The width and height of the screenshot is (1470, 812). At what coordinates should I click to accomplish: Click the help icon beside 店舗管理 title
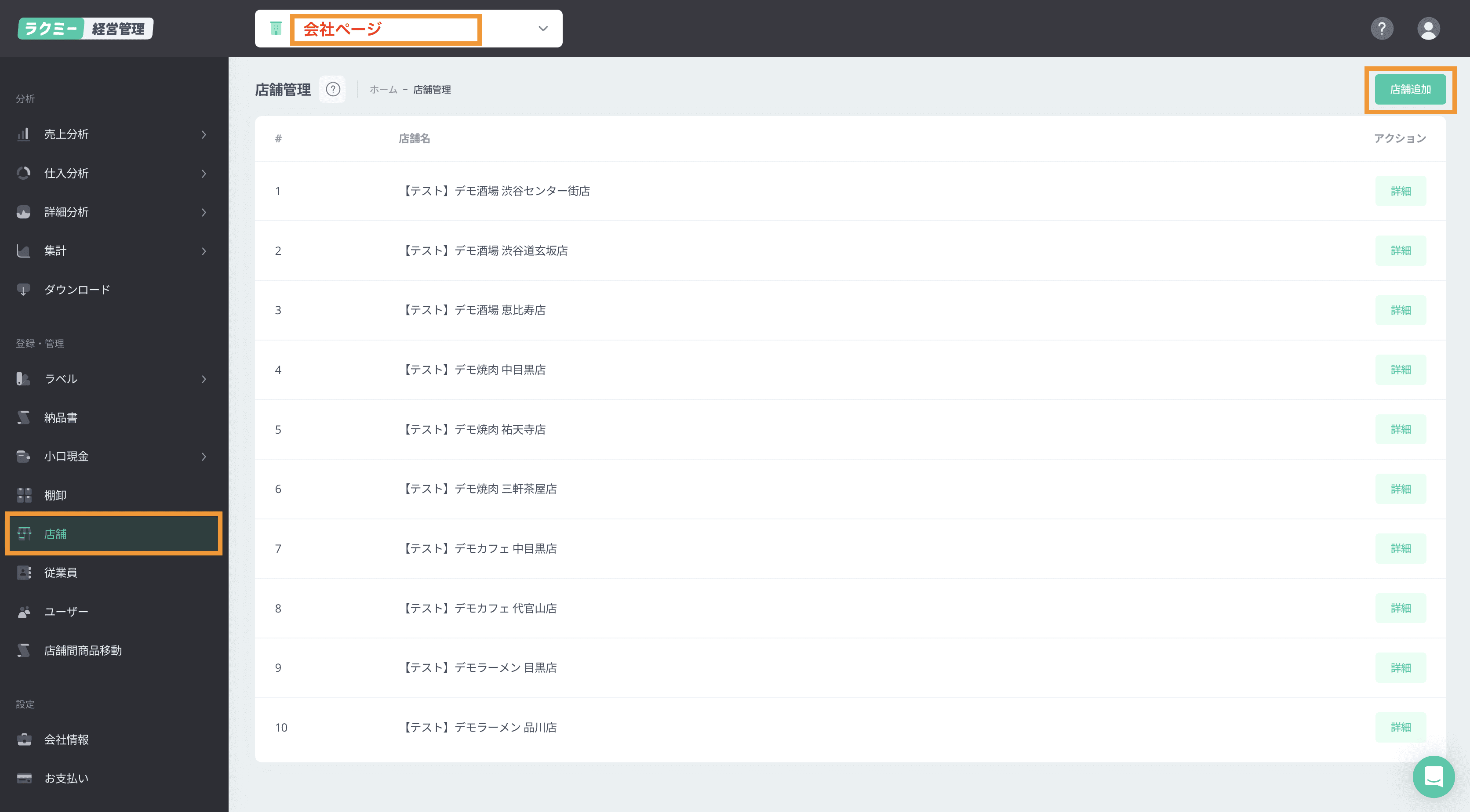point(333,90)
